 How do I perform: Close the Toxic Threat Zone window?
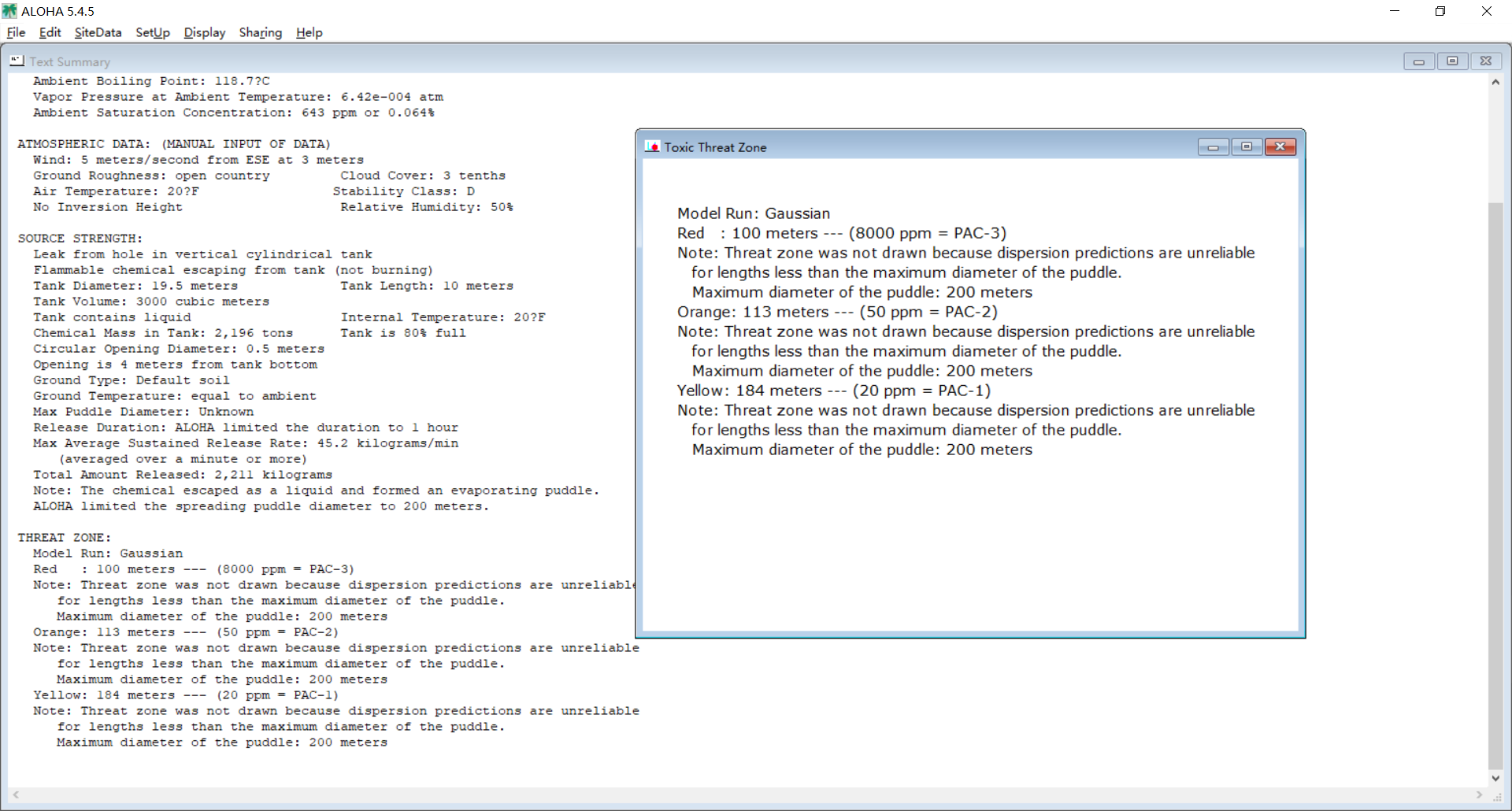point(1280,147)
